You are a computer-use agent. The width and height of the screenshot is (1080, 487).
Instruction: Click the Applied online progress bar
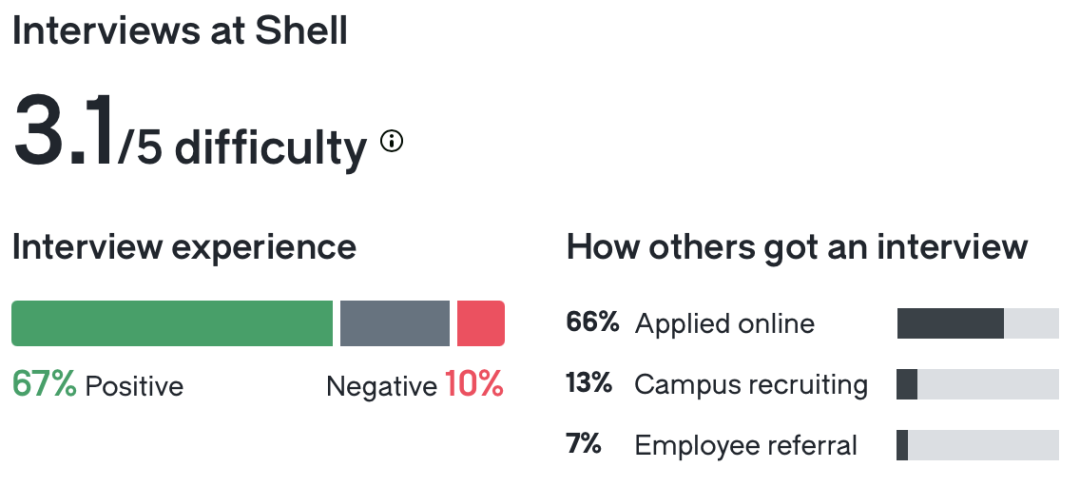click(x=977, y=324)
